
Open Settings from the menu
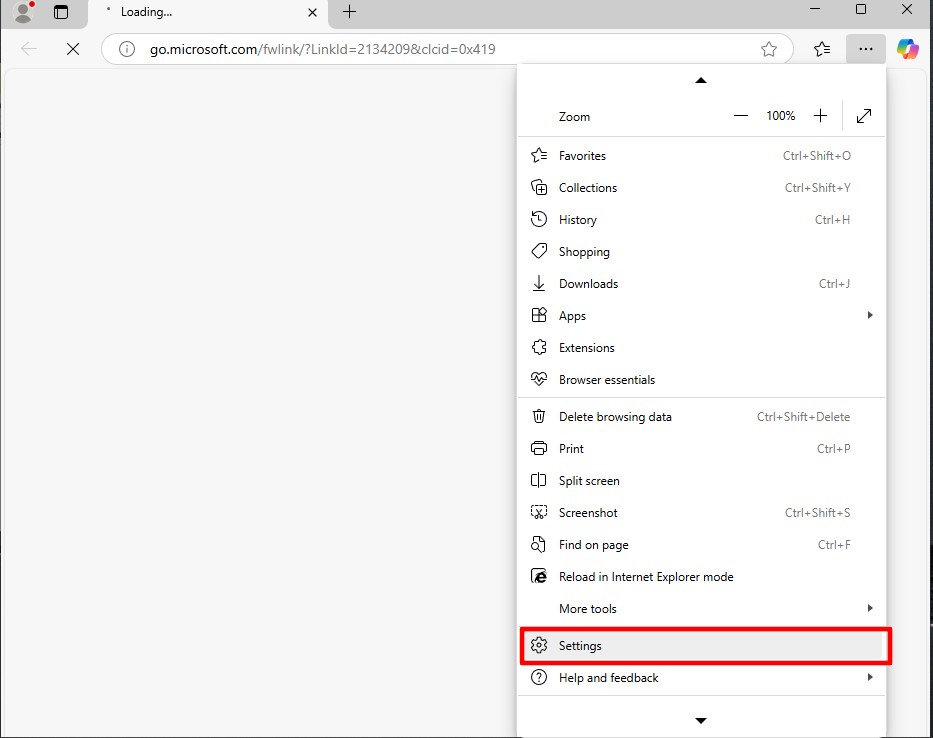[x=580, y=646]
